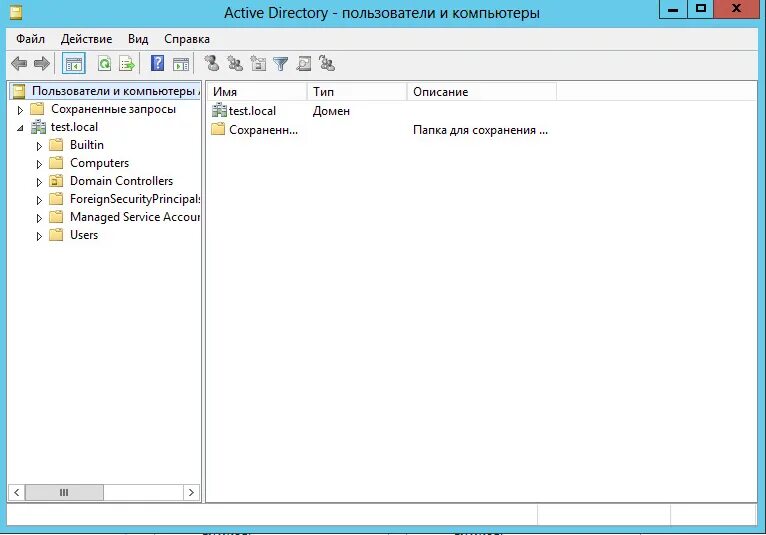Select Сохраненные запросы in the tree
Screen dimensions: 766x535
click(113, 109)
